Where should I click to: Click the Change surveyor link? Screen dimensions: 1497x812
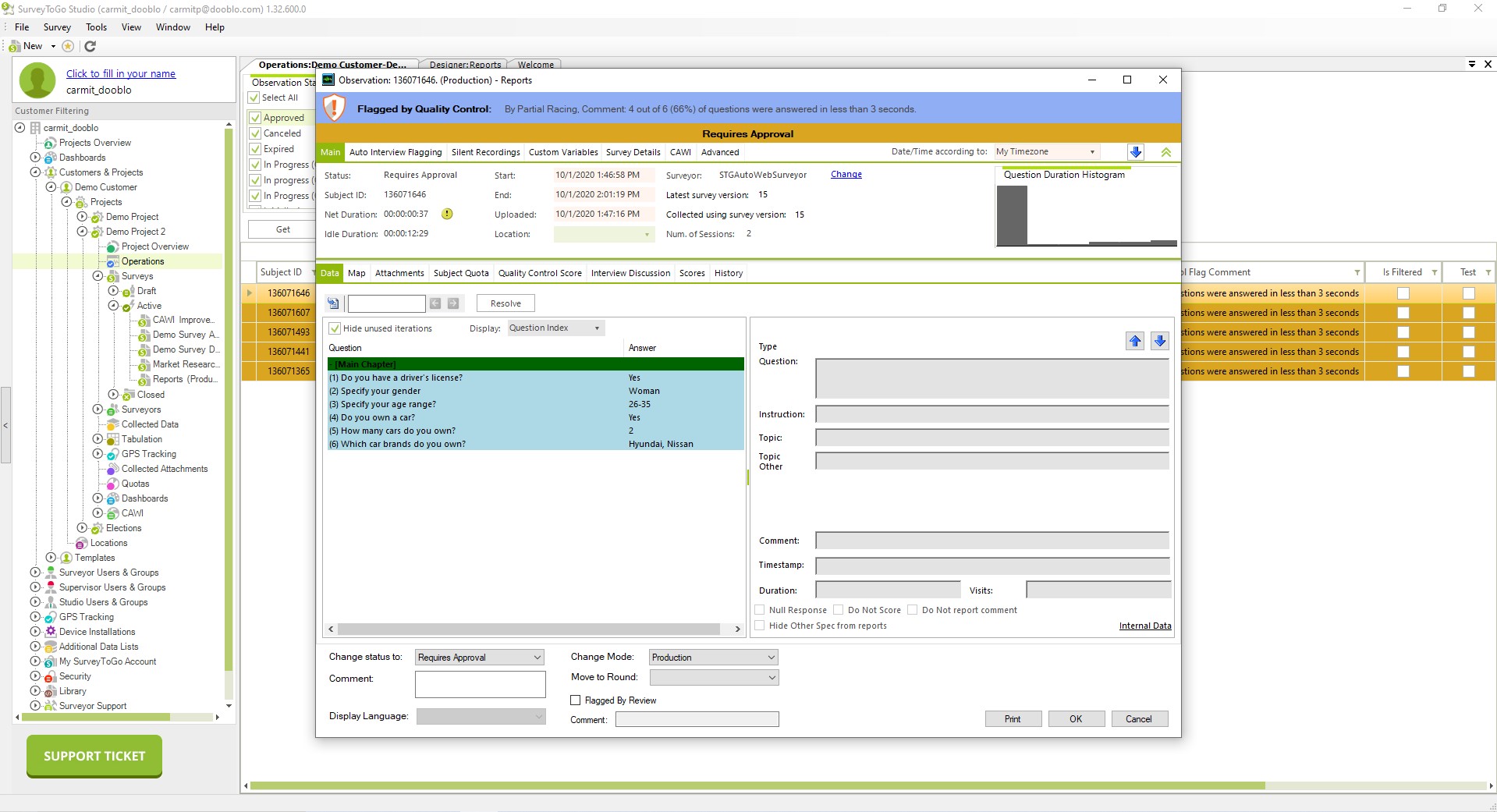(846, 175)
